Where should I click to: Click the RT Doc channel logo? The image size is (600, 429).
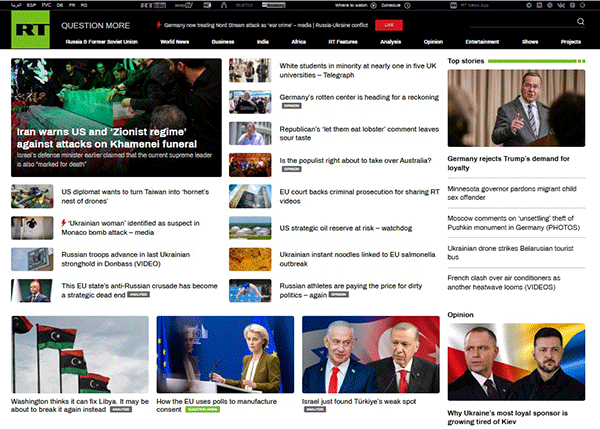click(x=153, y=5)
